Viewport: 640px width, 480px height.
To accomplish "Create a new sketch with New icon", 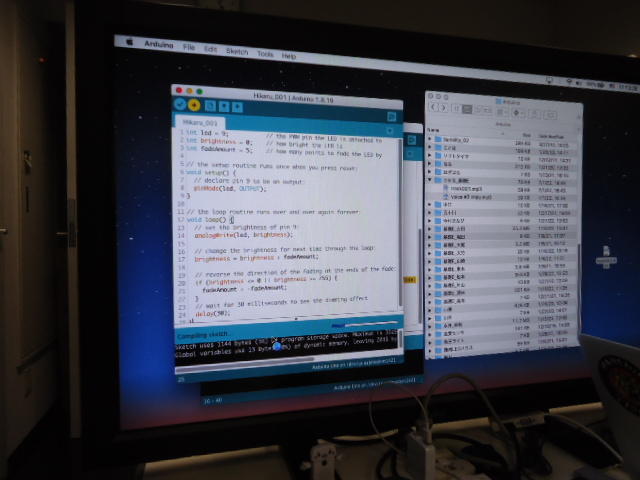I will (210, 106).
